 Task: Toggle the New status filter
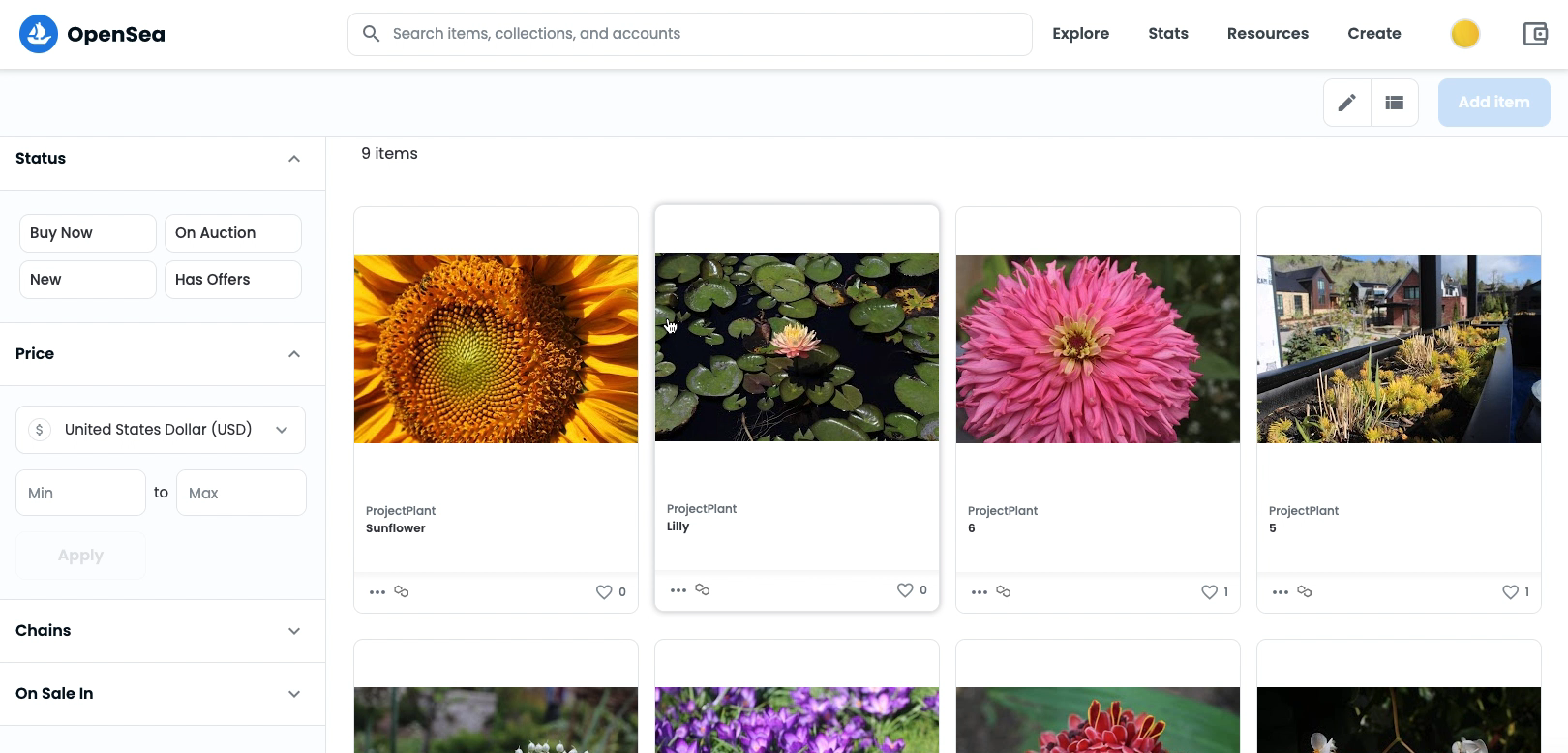click(x=88, y=280)
